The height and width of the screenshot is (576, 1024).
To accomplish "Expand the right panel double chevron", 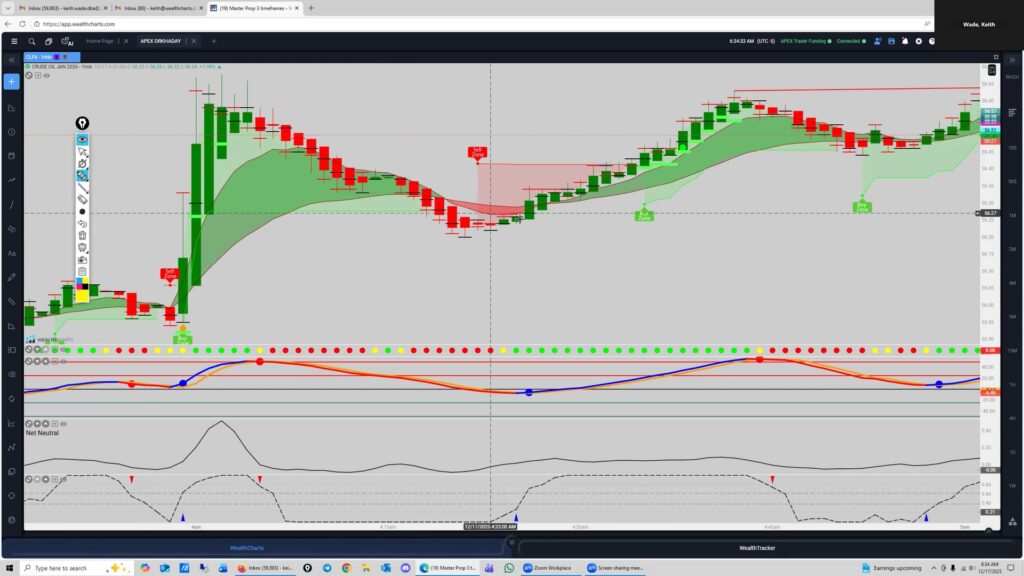I will click(1012, 60).
